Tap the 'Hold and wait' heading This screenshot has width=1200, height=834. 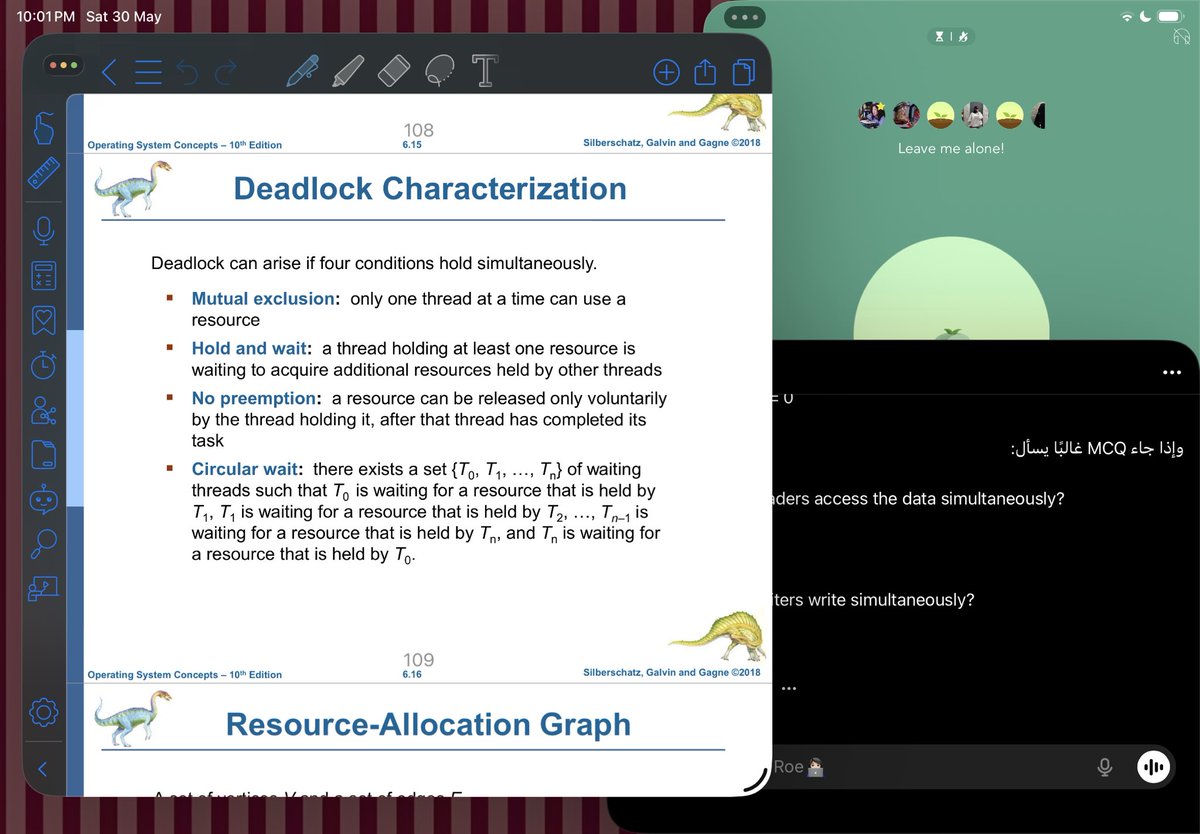250,348
